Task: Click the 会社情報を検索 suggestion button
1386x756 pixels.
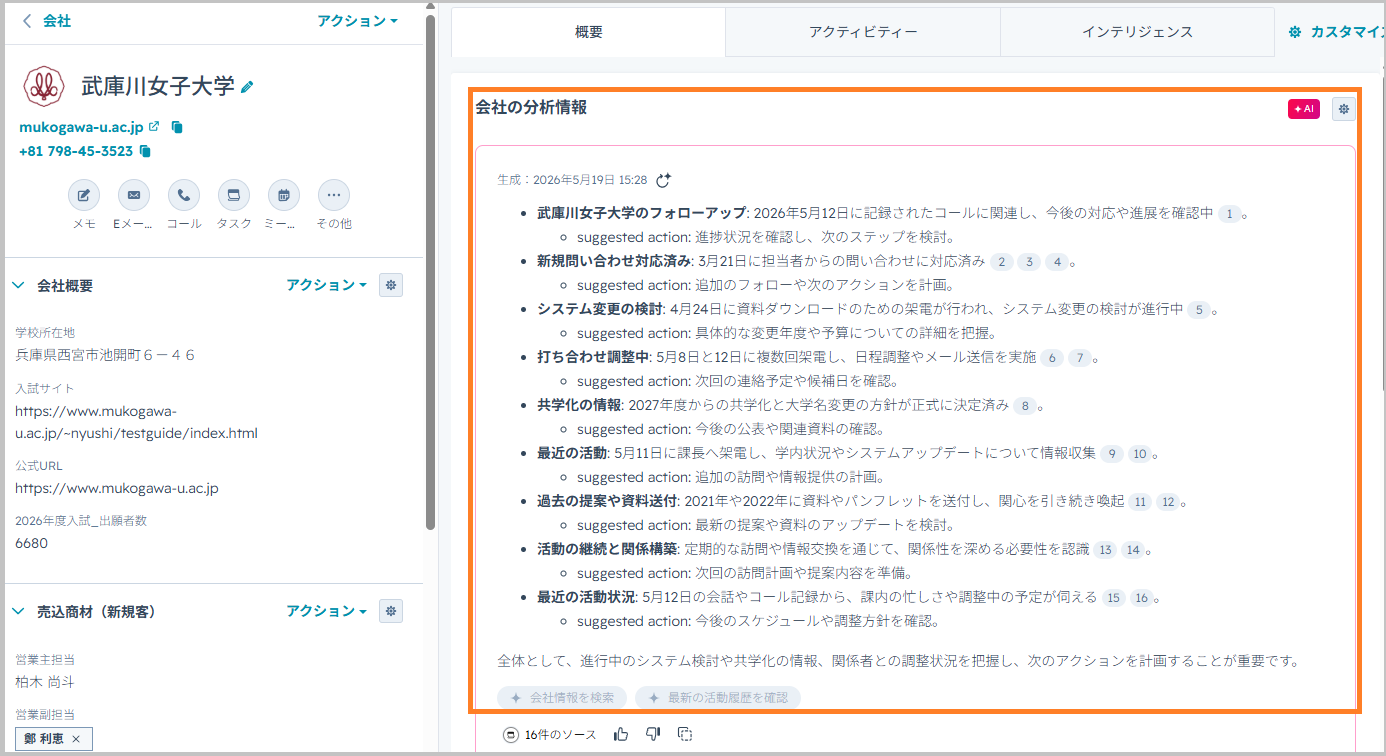Action: pyautogui.click(x=562, y=697)
